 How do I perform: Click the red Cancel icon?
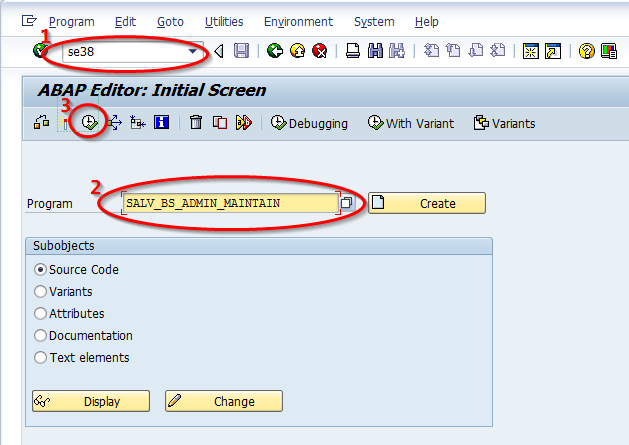[320, 51]
